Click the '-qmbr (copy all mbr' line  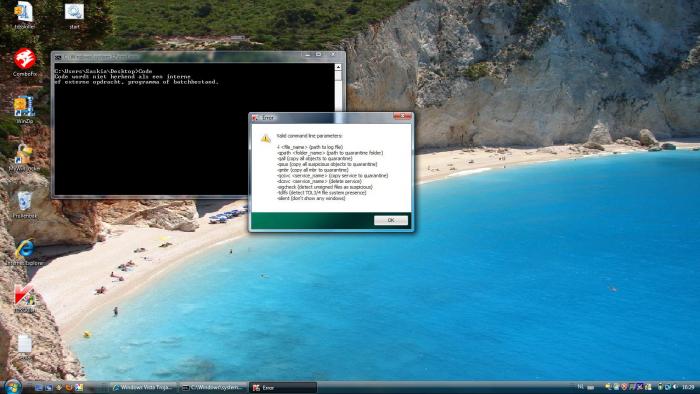[312, 170]
